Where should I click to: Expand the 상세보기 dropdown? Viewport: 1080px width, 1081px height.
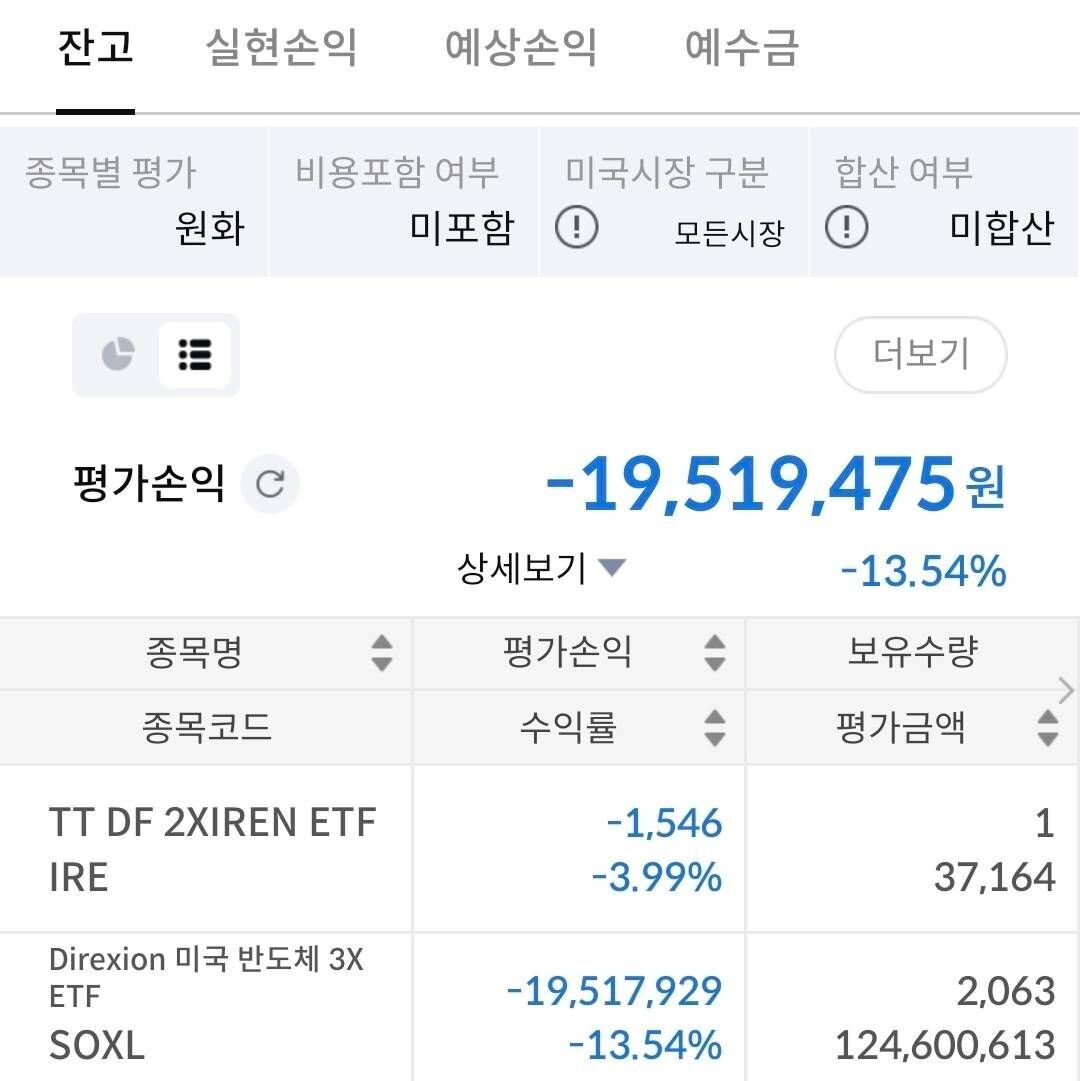click(611, 567)
